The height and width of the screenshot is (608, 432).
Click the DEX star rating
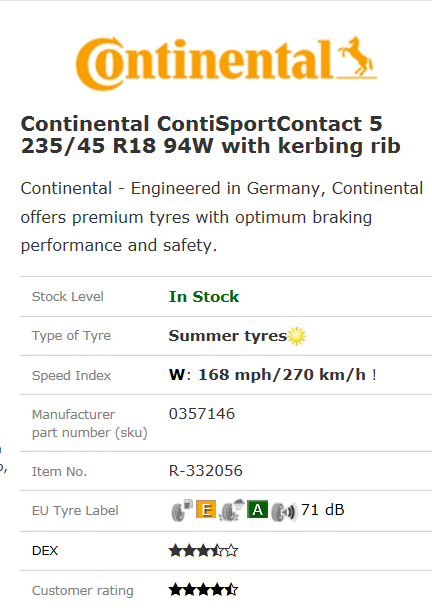point(203,551)
